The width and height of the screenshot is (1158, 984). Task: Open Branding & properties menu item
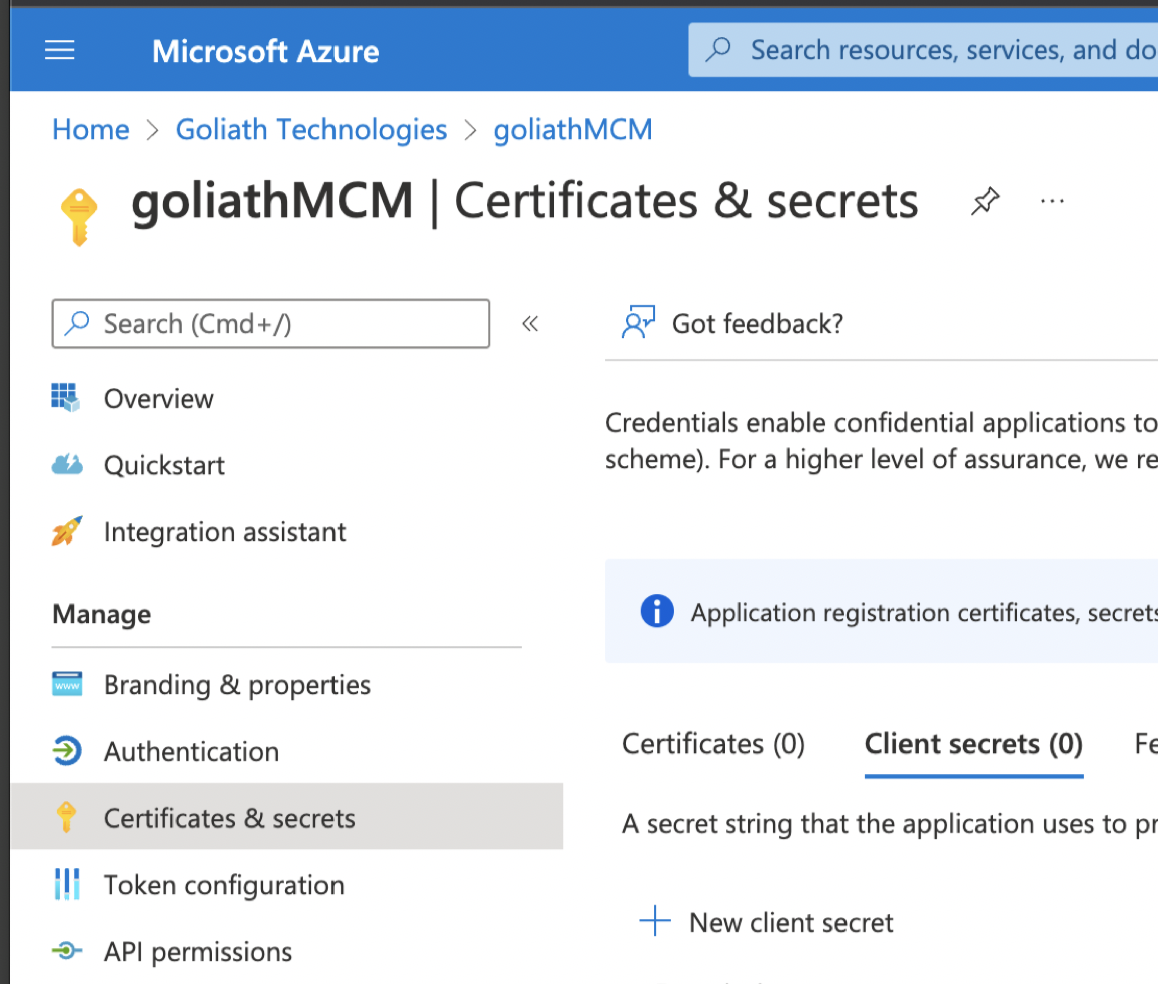[237, 685]
